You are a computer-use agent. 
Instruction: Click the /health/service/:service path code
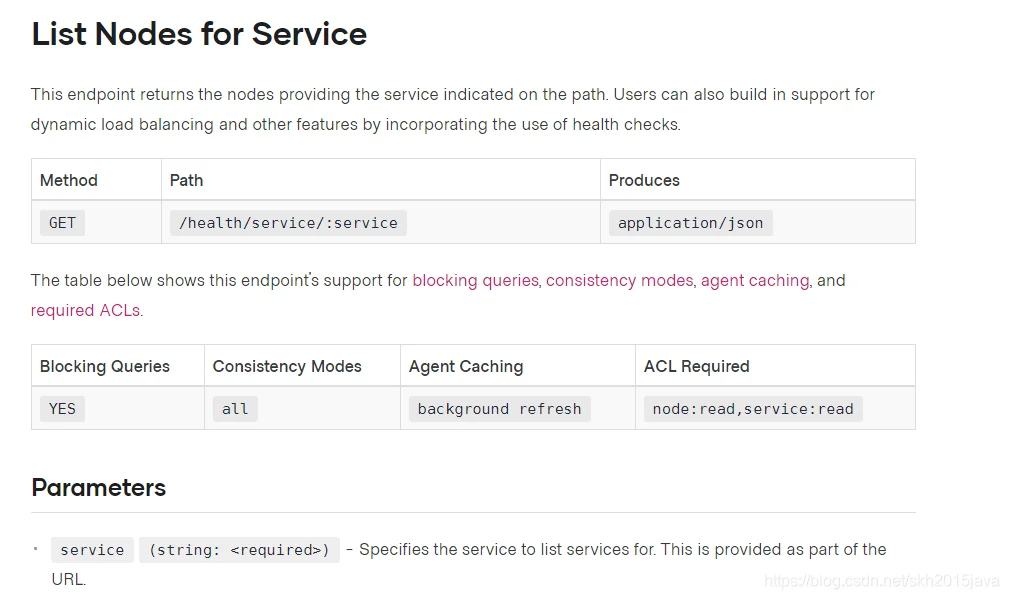click(x=288, y=223)
